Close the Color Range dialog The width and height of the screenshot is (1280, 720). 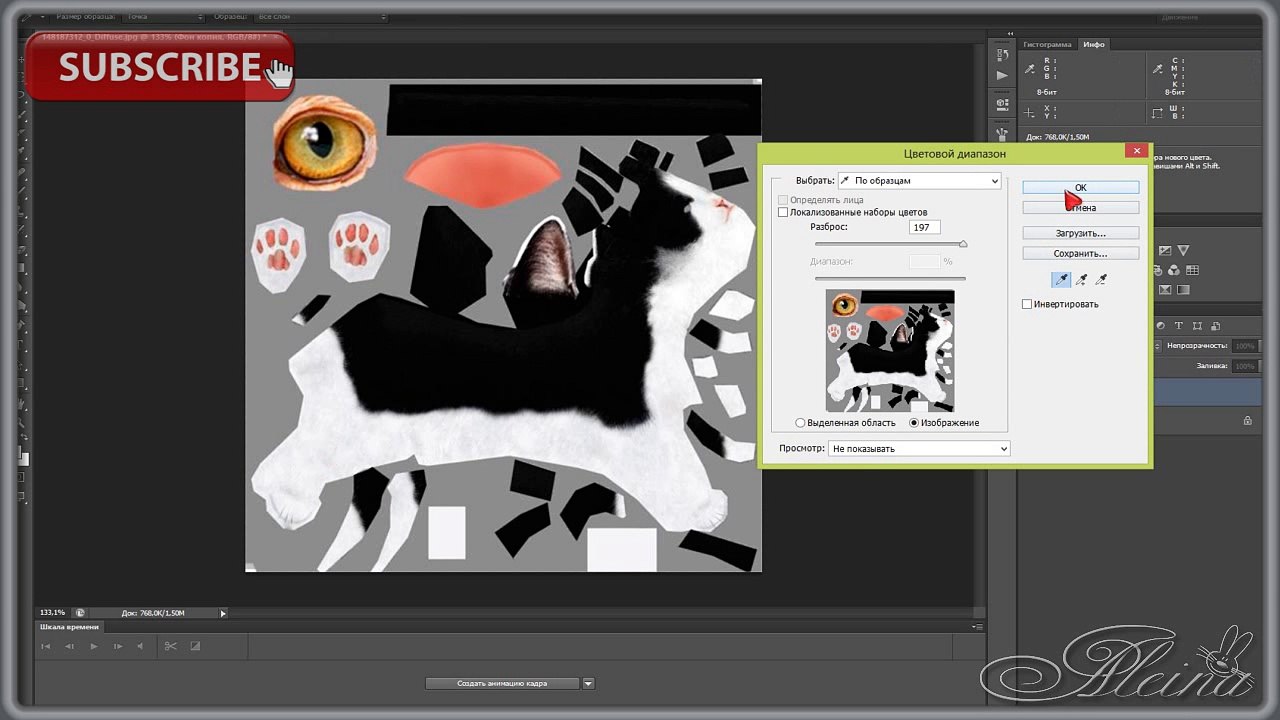coord(1136,151)
